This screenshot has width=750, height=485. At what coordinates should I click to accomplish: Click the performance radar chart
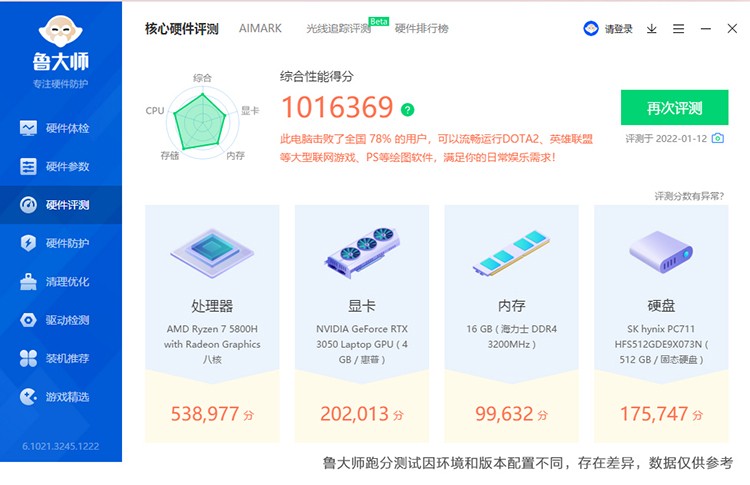[202, 120]
